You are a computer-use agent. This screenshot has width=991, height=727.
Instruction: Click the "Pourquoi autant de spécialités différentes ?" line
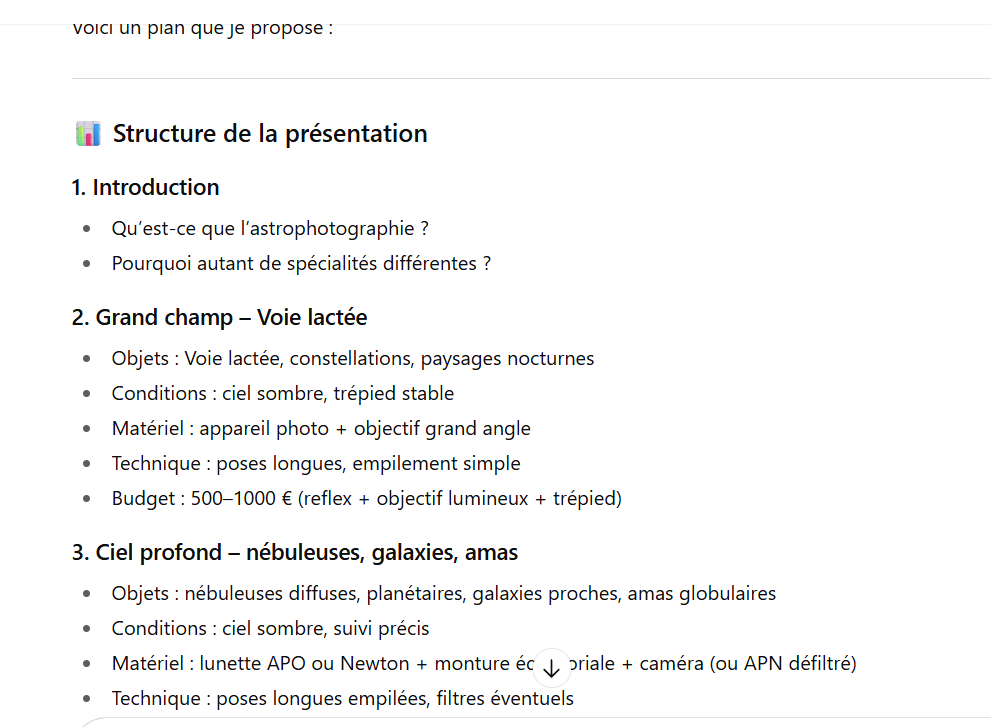coord(301,263)
